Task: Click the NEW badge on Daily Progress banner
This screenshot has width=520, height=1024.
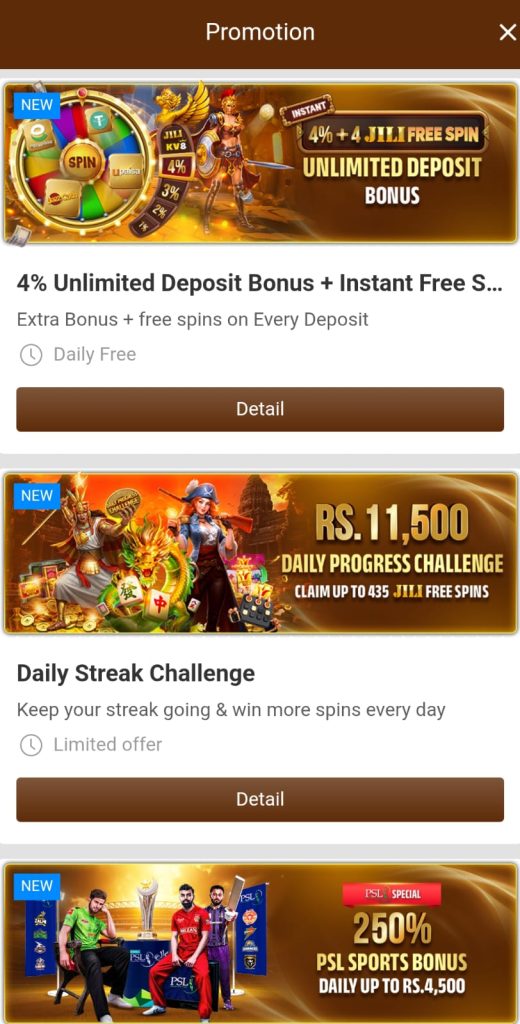Action: tap(37, 496)
